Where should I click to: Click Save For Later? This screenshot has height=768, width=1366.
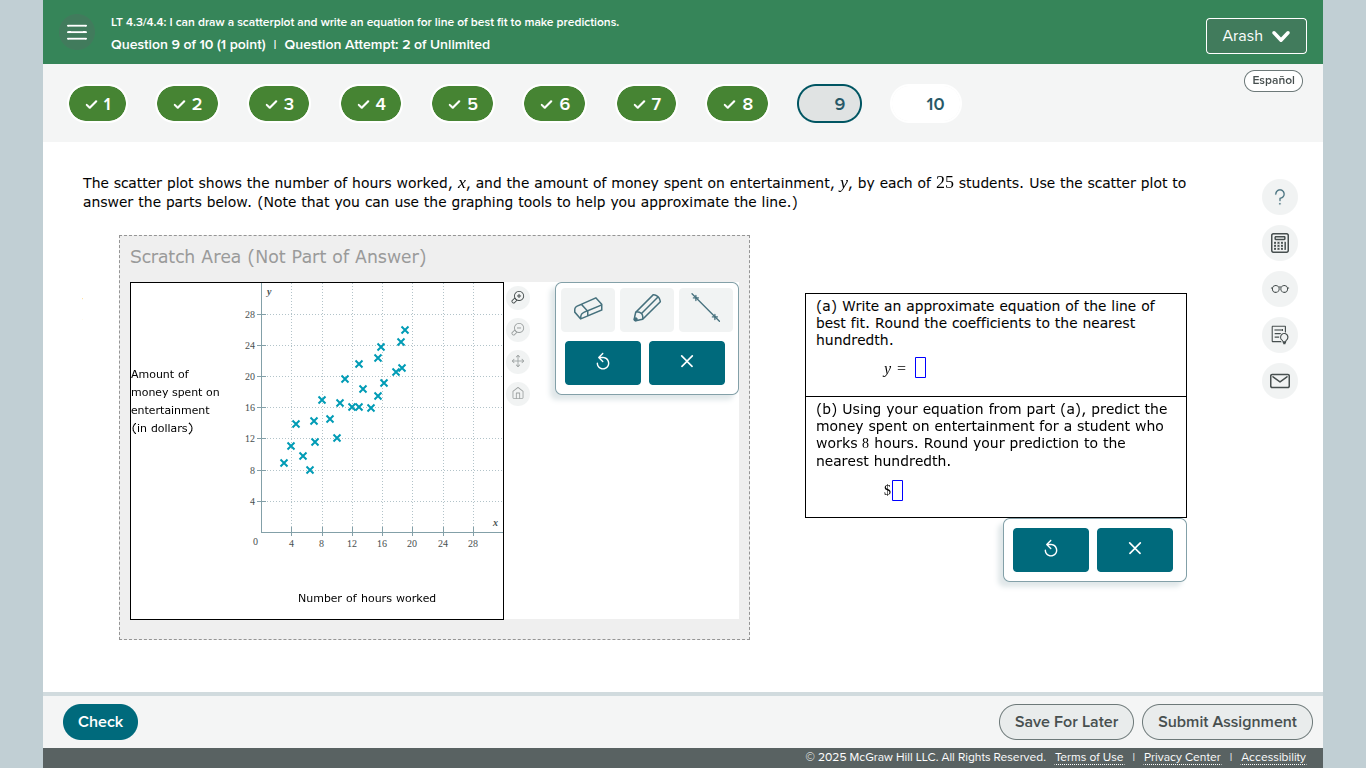tap(1066, 721)
